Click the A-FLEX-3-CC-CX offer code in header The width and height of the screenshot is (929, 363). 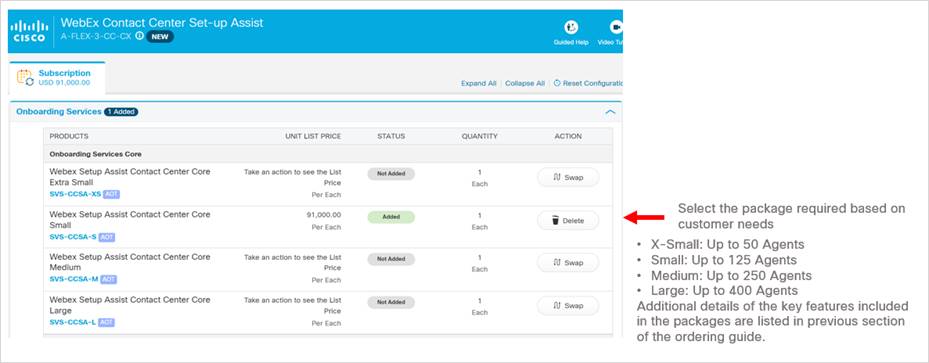pos(96,36)
